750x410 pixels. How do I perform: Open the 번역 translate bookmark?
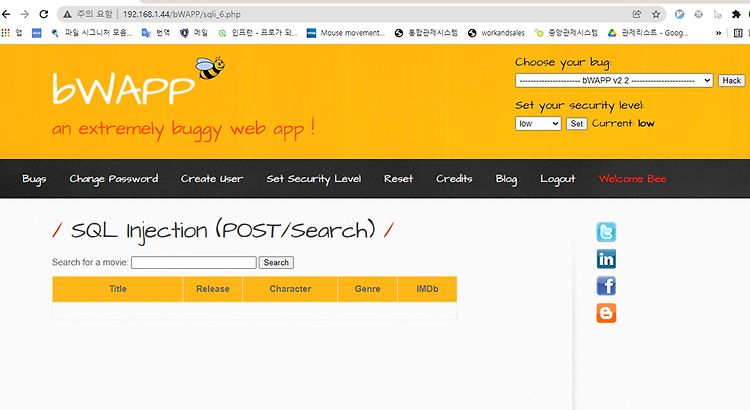pyautogui.click(x=156, y=33)
